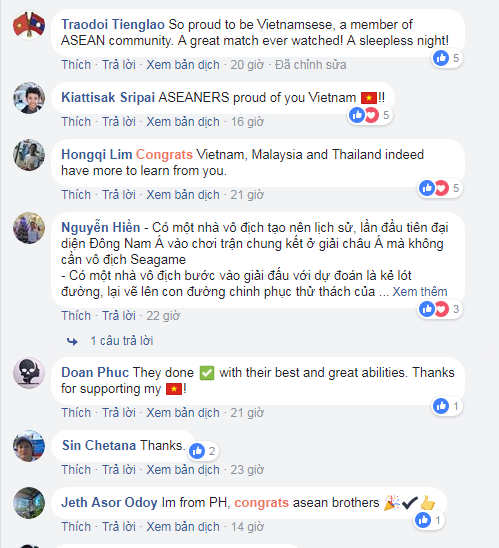
Task: Toggle 'Thích' on Sin Chetana's comment
Action: pyautogui.click(x=76, y=469)
